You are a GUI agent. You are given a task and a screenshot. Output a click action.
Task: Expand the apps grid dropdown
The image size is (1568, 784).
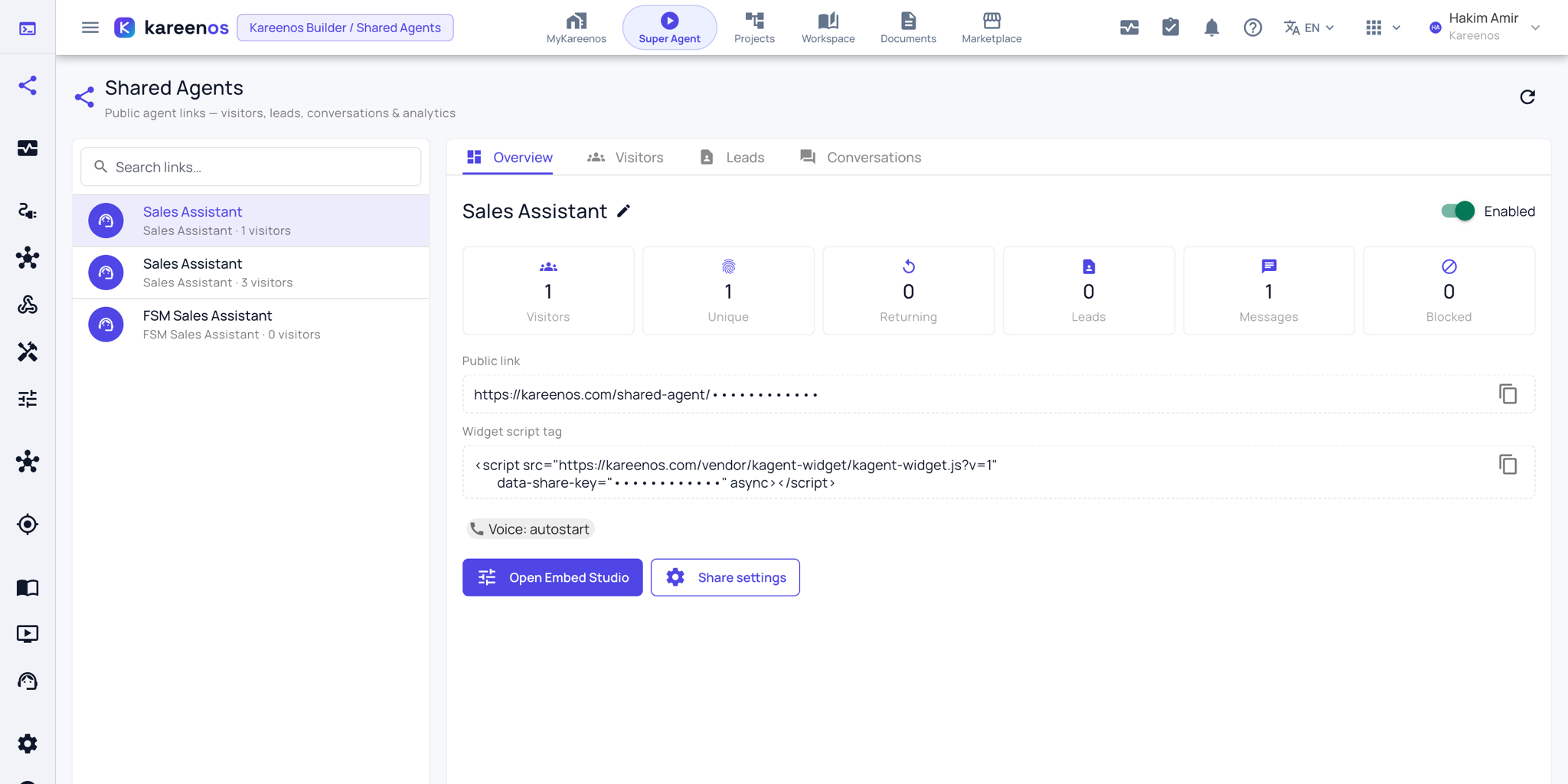(1383, 28)
